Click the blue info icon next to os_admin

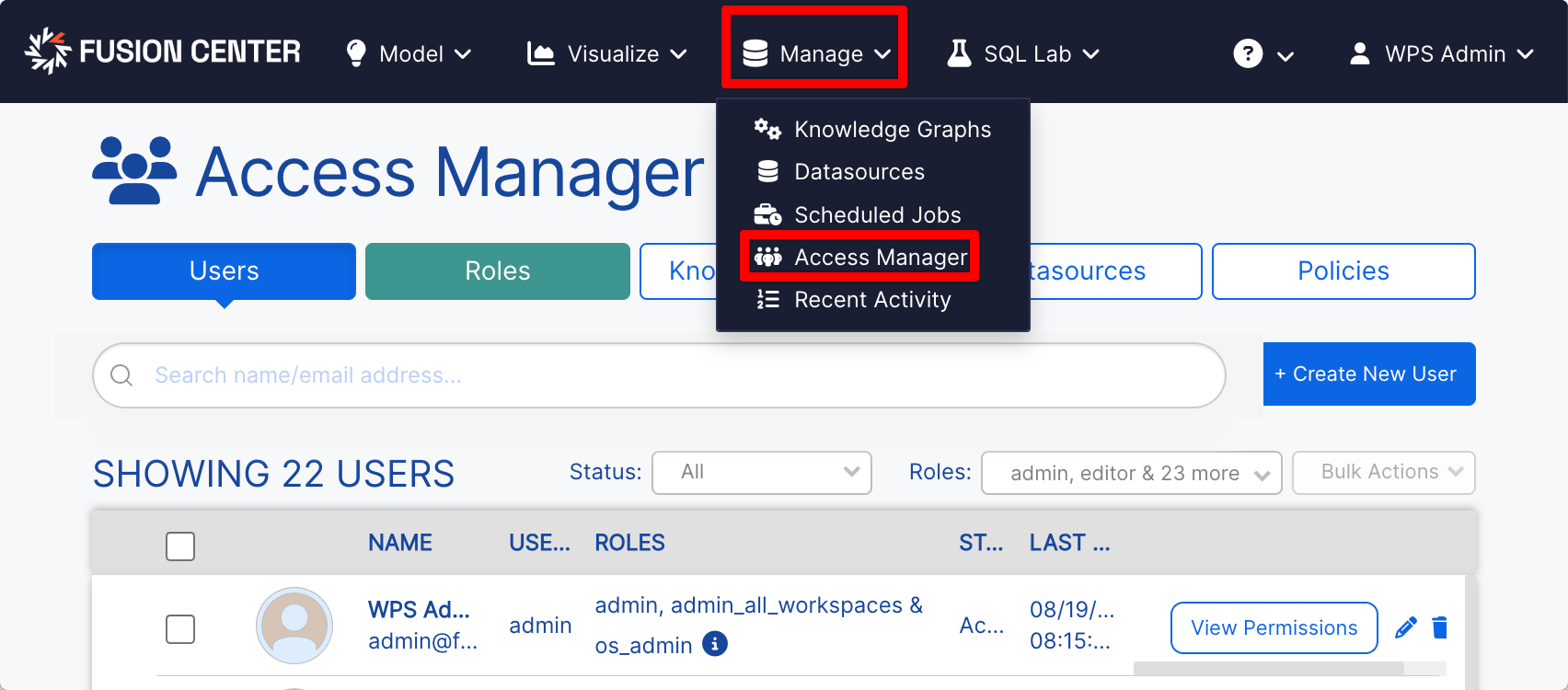714,644
